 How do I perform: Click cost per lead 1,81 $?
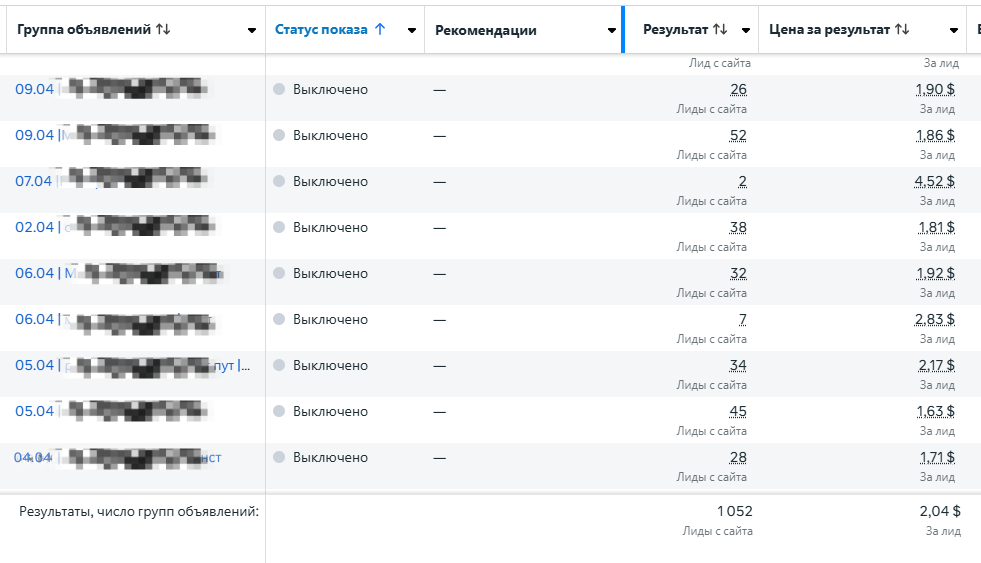click(937, 228)
